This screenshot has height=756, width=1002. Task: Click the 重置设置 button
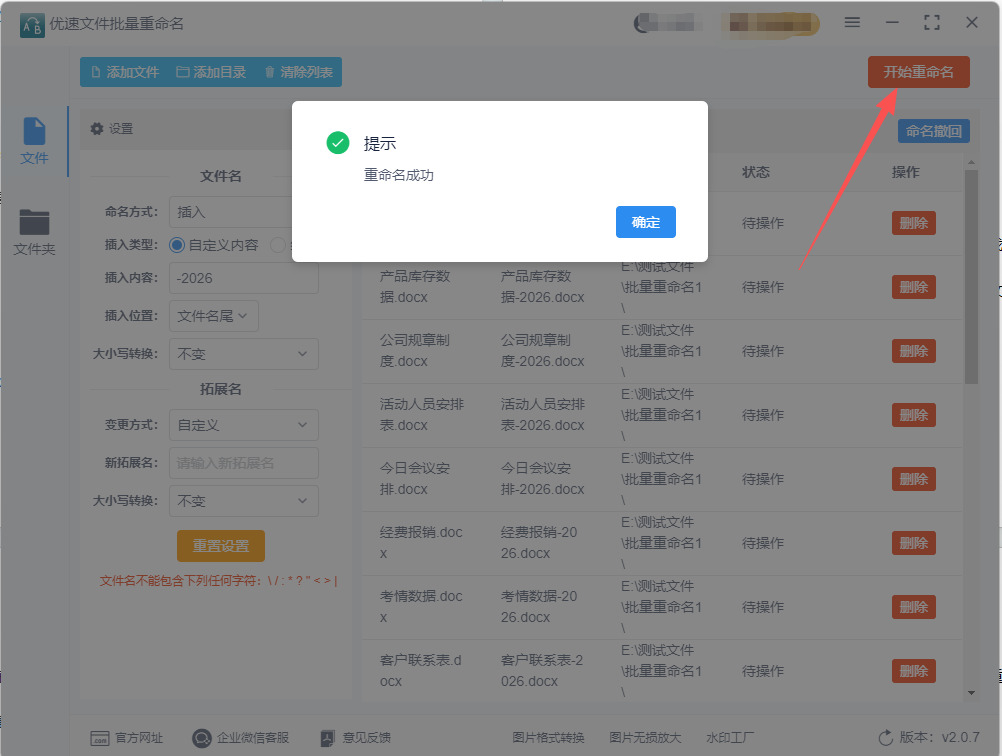click(x=220, y=546)
